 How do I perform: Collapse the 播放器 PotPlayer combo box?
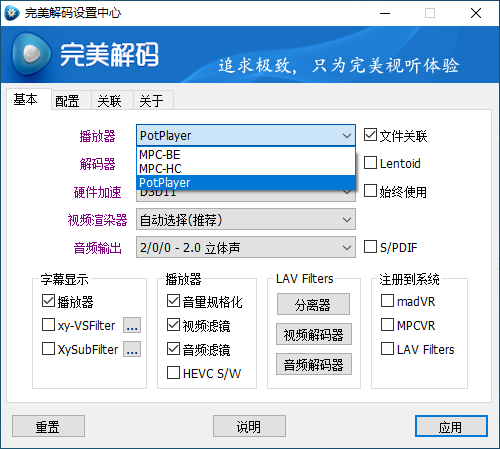tap(246, 135)
